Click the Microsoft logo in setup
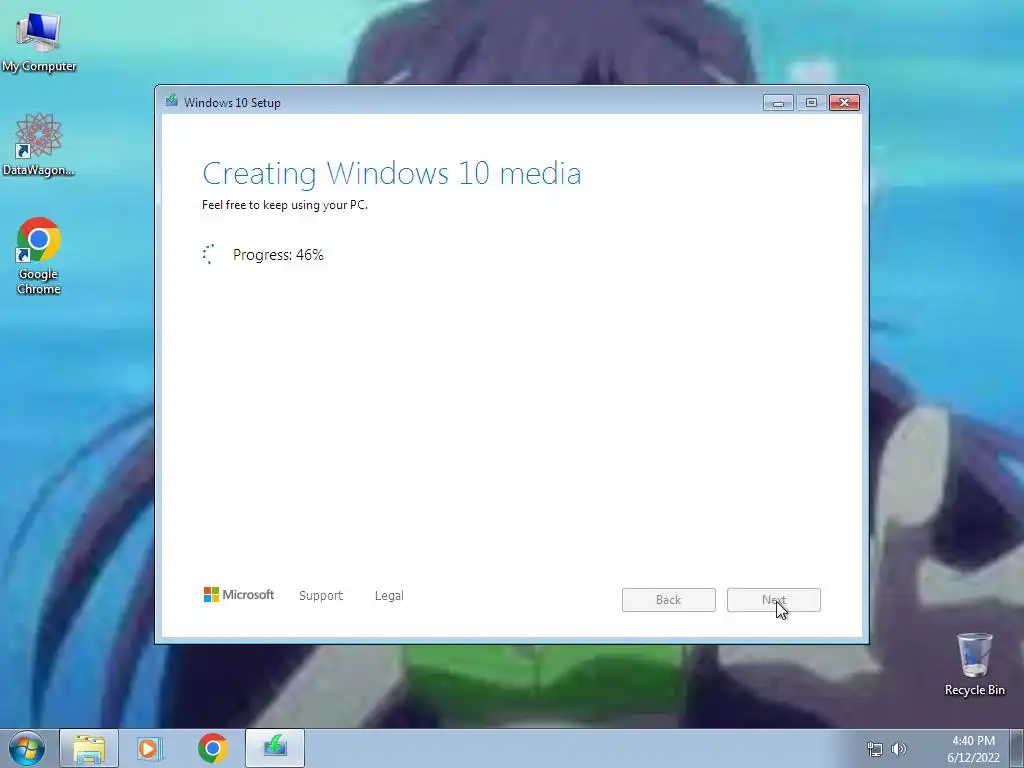Image resolution: width=1024 pixels, height=768 pixels. (x=239, y=594)
